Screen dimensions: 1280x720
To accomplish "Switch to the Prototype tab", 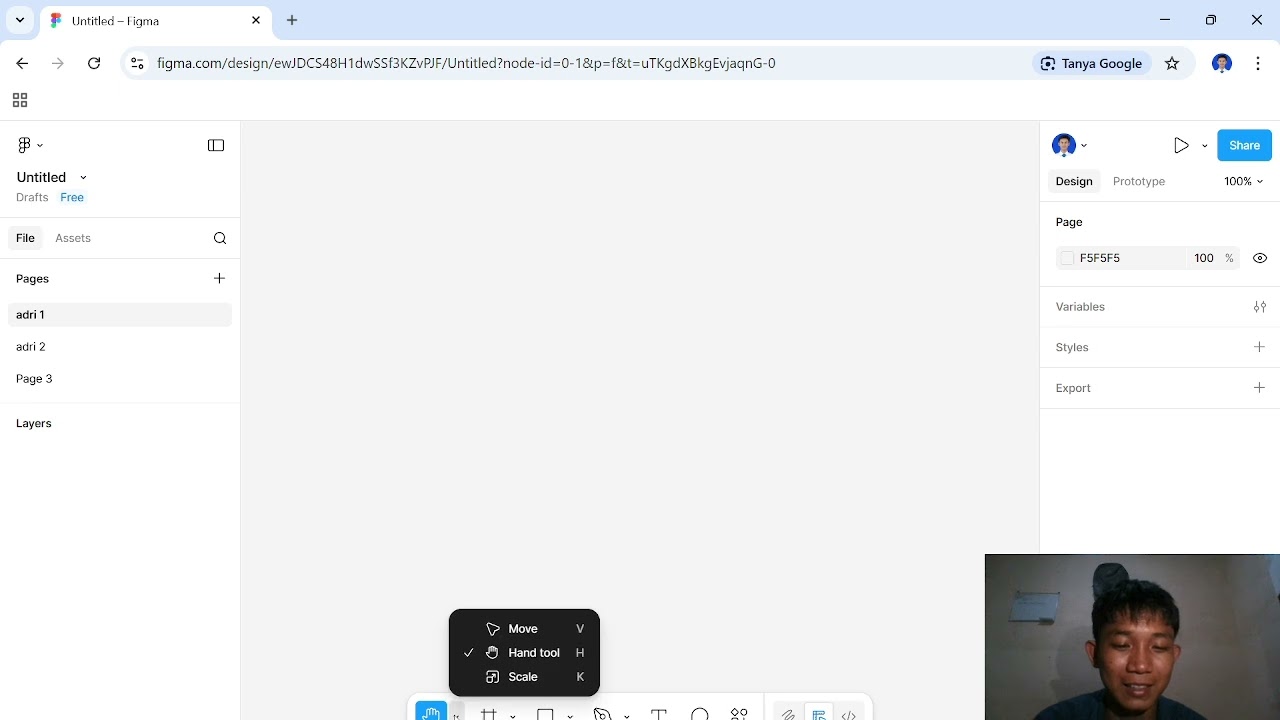I will (x=1139, y=181).
